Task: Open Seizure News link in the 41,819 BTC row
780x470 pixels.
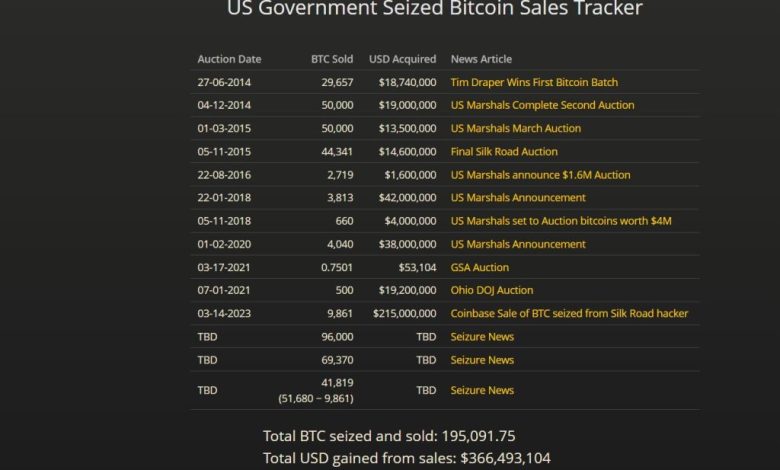Action: pos(482,390)
